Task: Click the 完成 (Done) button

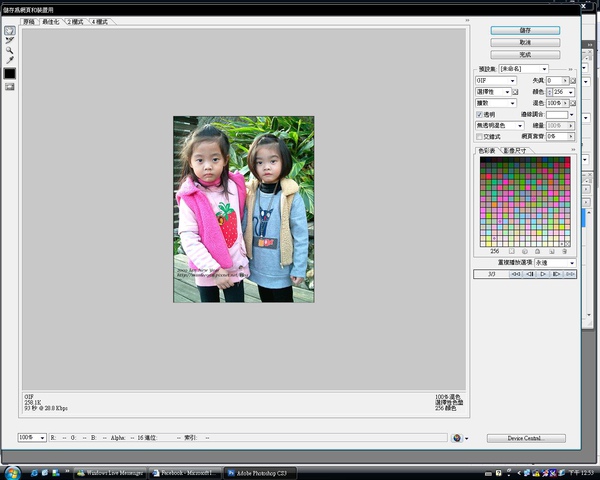Action: click(x=525, y=55)
